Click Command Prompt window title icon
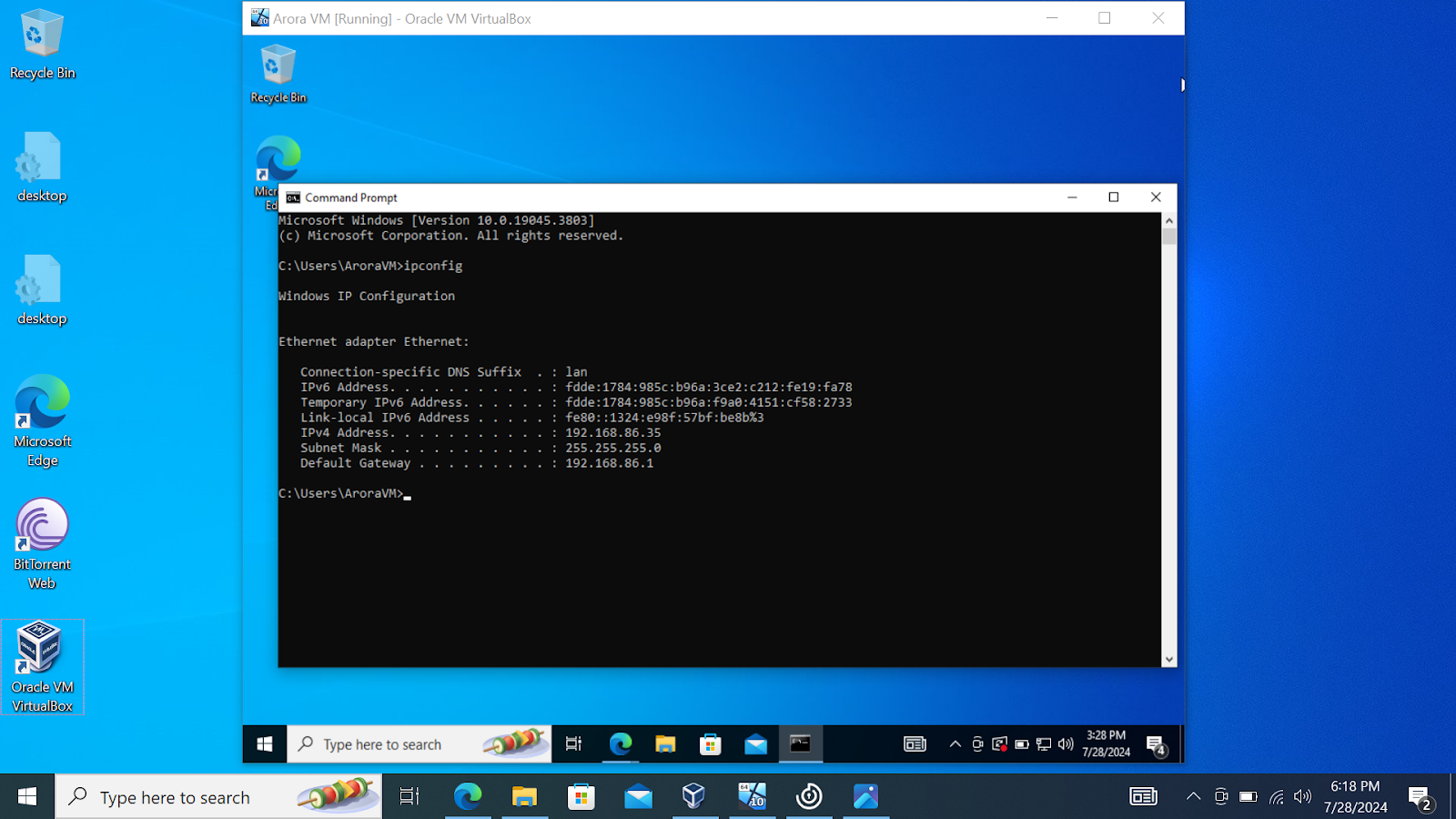This screenshot has height=819, width=1456. (x=293, y=197)
